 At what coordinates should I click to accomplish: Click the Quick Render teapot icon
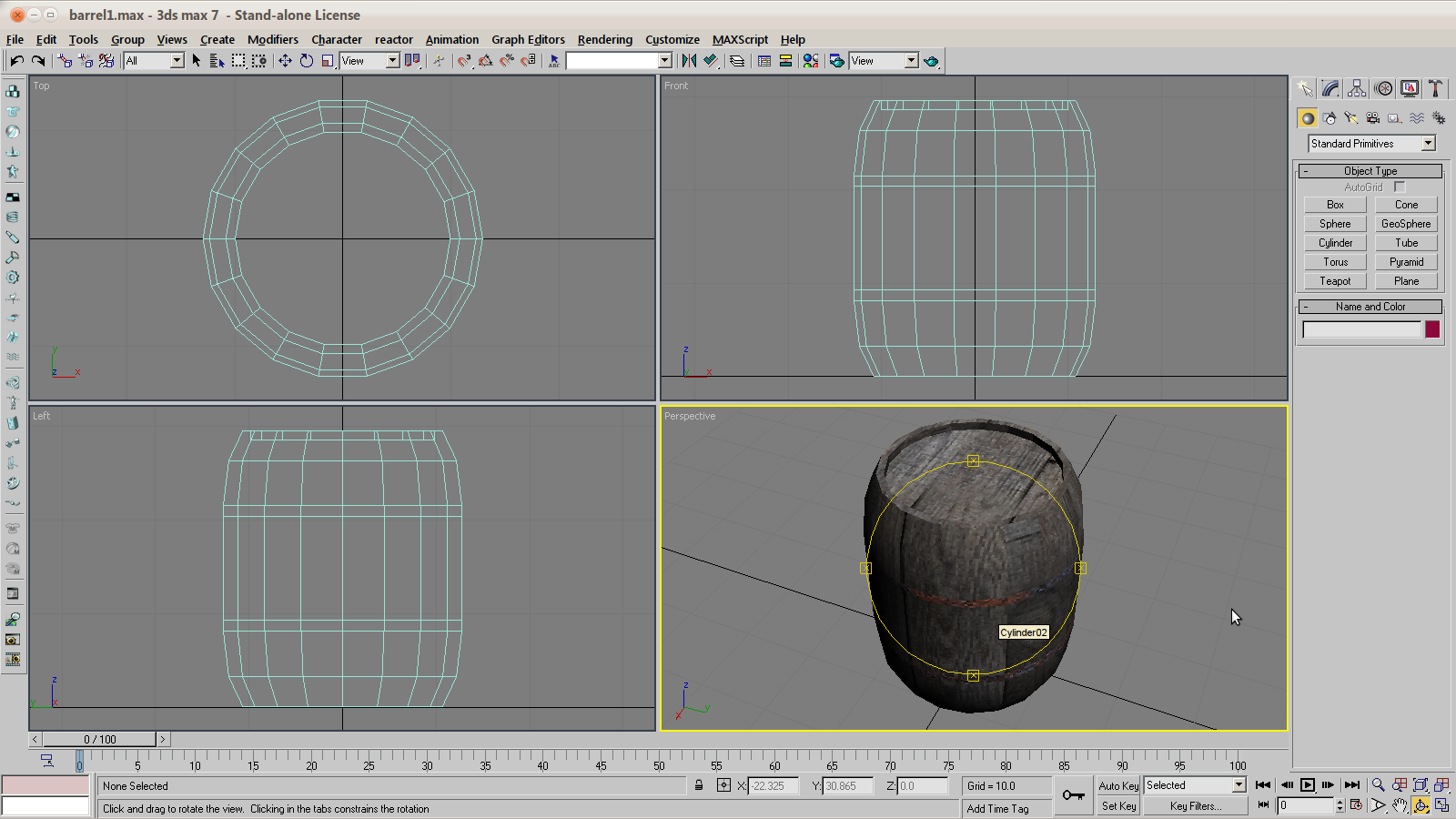point(930,61)
